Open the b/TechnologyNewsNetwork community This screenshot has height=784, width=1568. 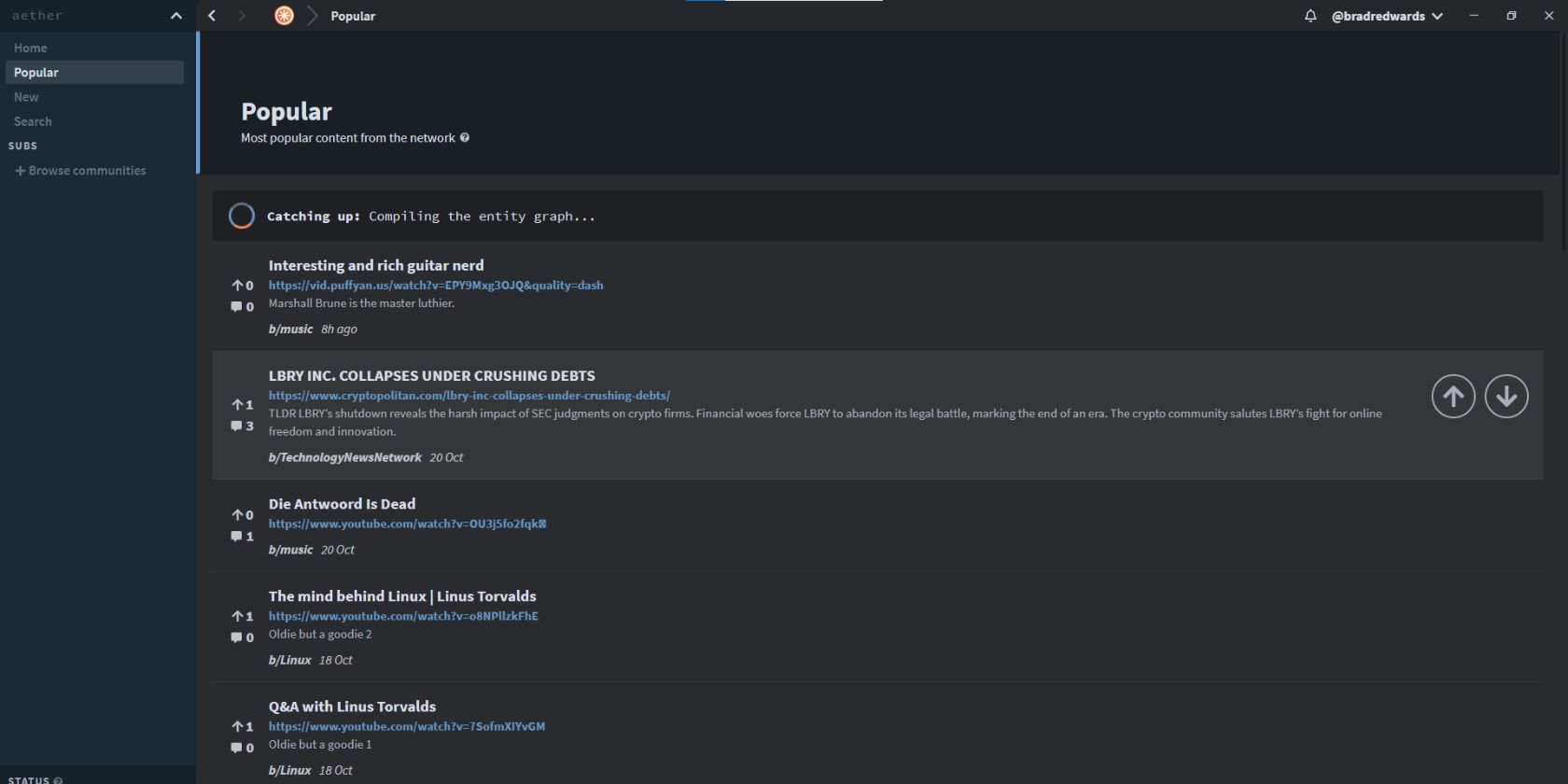345,457
